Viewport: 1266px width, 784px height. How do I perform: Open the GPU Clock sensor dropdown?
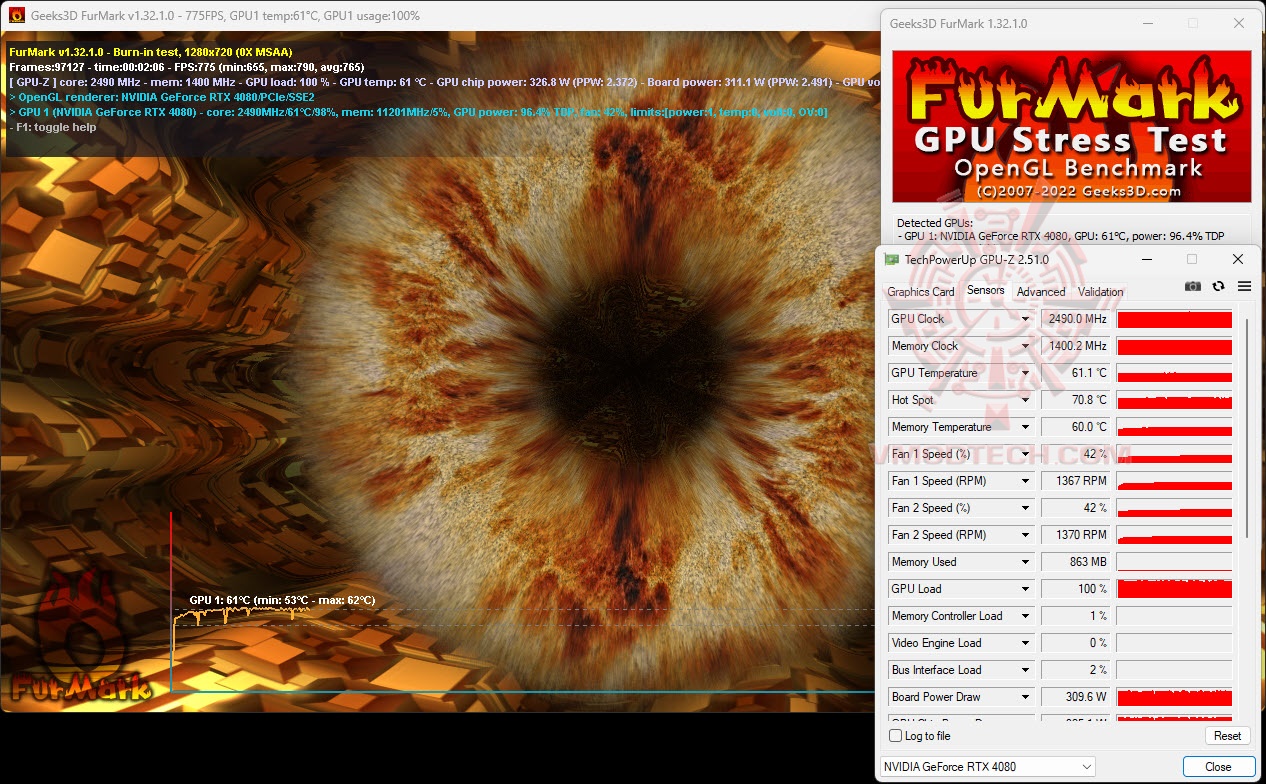tap(1025, 319)
